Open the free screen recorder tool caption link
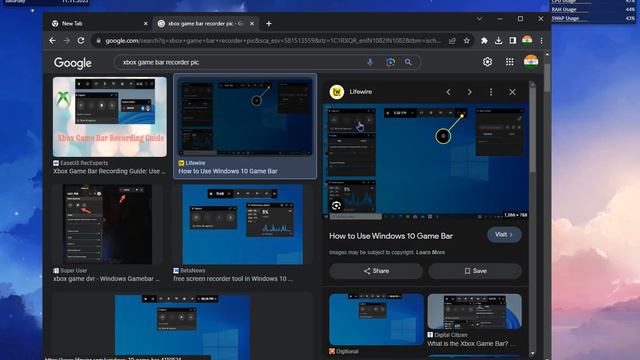Image resolution: width=640 pixels, height=360 pixels. 233,278
